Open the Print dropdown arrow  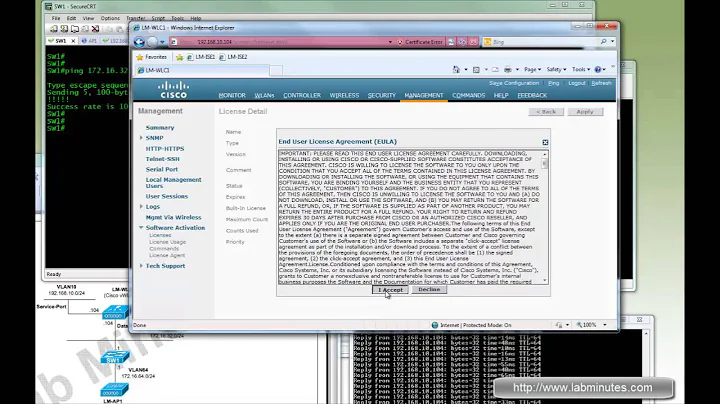pos(517,70)
